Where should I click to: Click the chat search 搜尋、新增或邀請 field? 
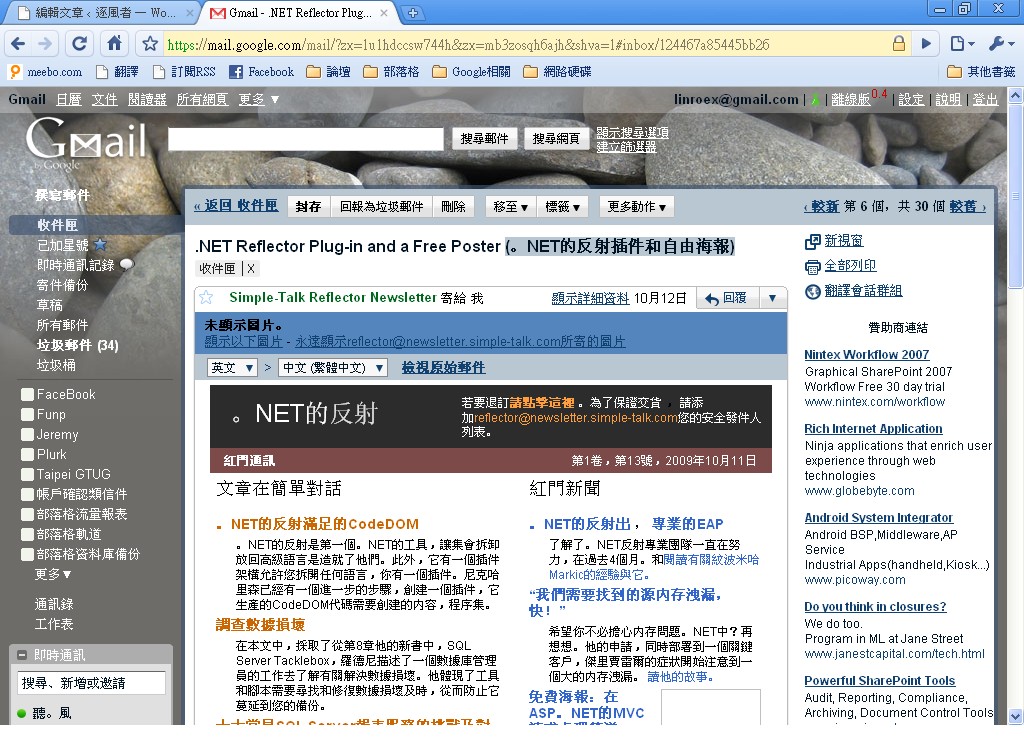pyautogui.click(x=91, y=683)
